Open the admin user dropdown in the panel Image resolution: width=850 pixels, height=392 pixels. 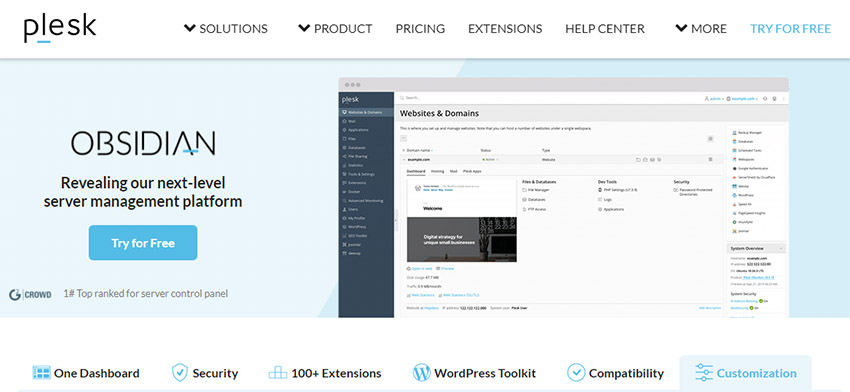(714, 99)
